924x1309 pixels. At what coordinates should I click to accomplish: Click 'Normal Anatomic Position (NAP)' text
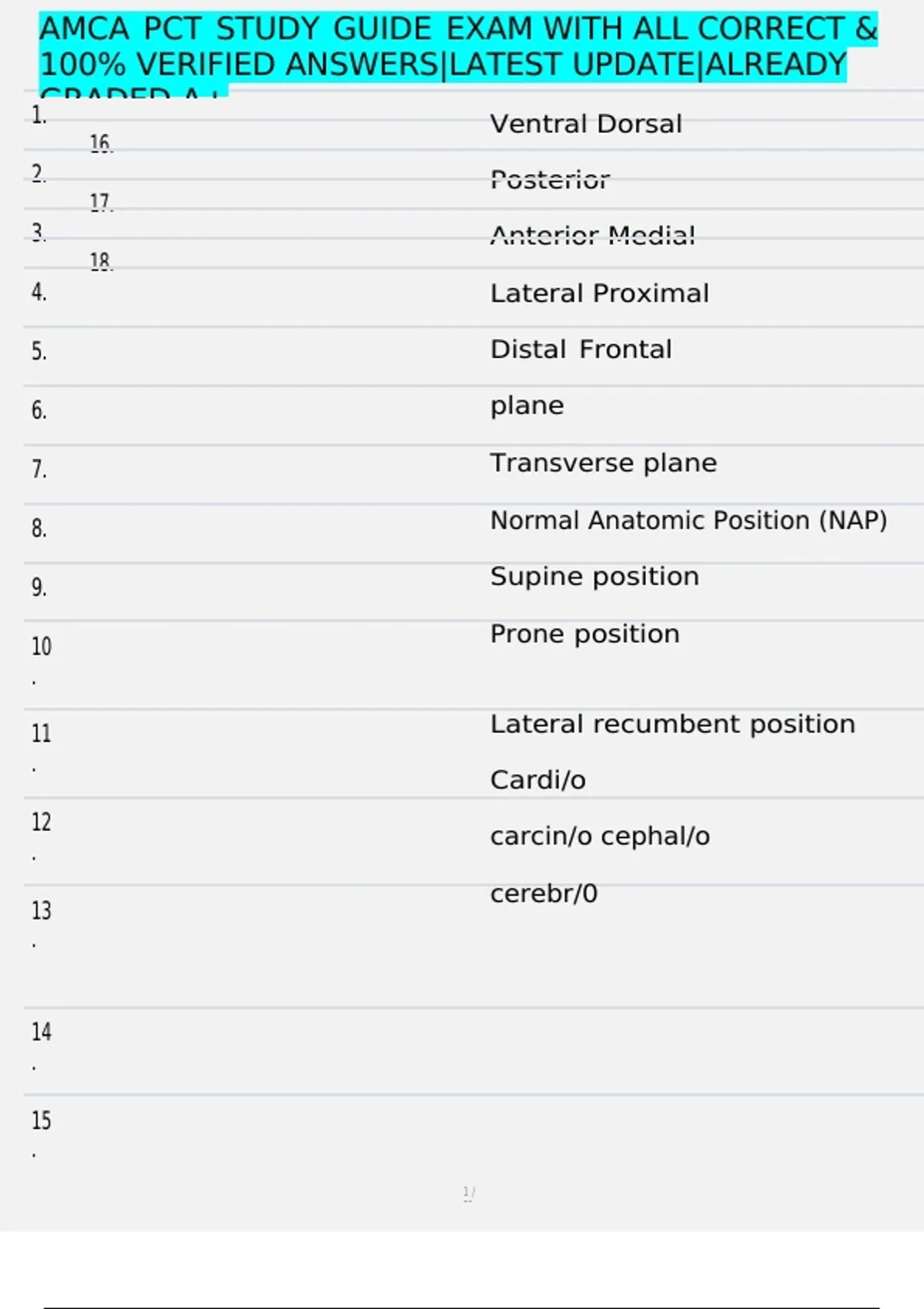coord(689,521)
